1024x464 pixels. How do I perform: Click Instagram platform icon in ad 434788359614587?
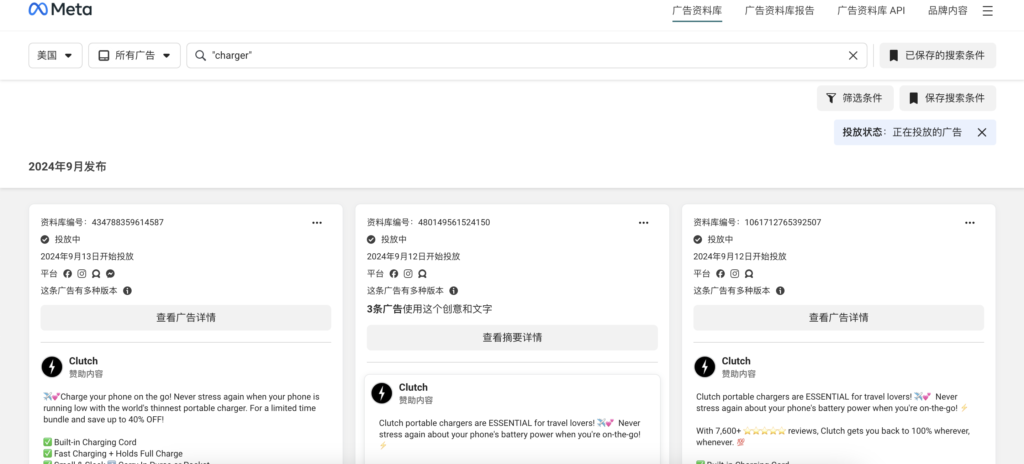tap(82, 274)
